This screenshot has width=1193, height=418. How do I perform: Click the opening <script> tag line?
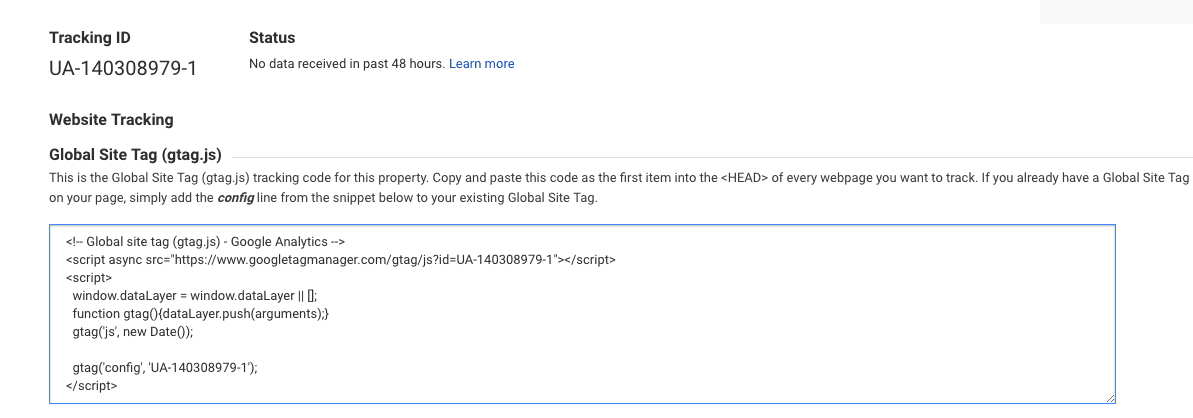click(89, 278)
